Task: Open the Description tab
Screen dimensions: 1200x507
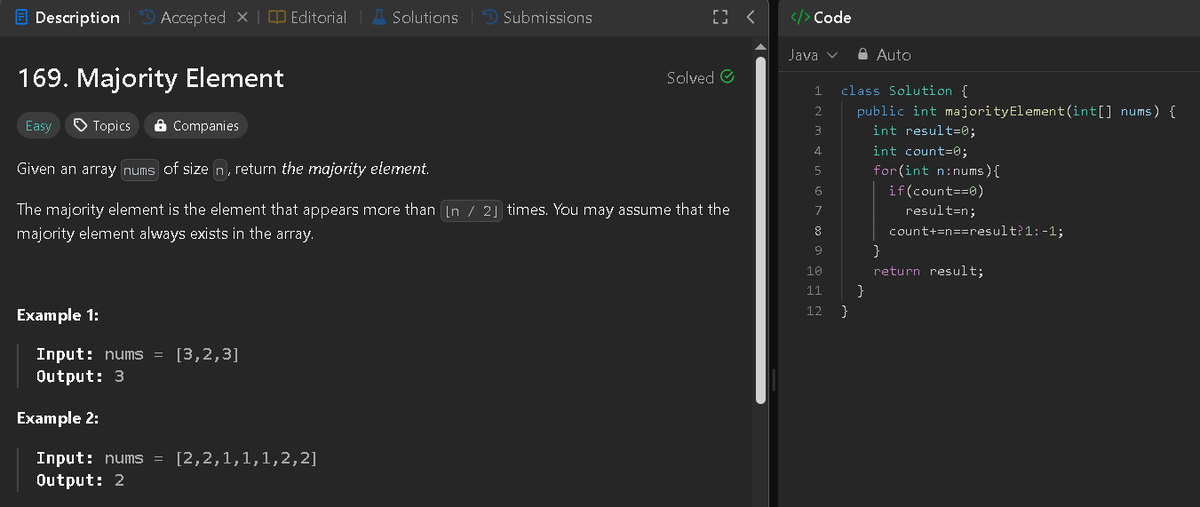Action: [68, 18]
